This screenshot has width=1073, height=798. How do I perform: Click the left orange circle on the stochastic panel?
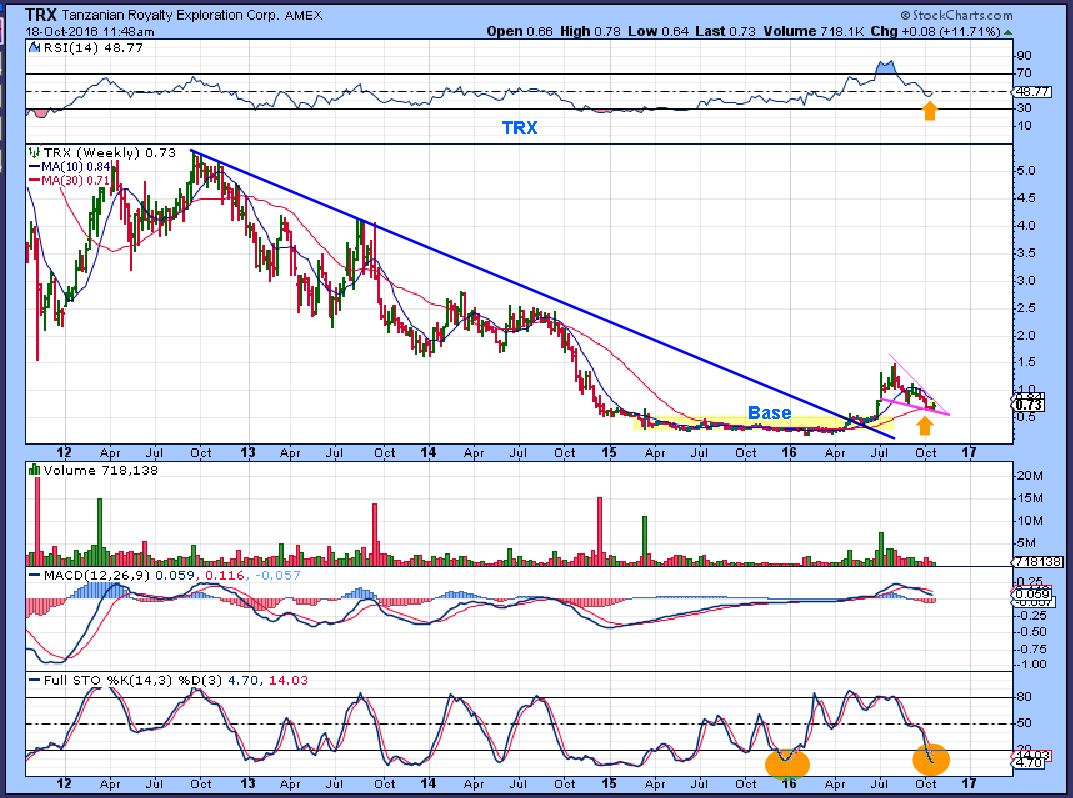point(787,762)
